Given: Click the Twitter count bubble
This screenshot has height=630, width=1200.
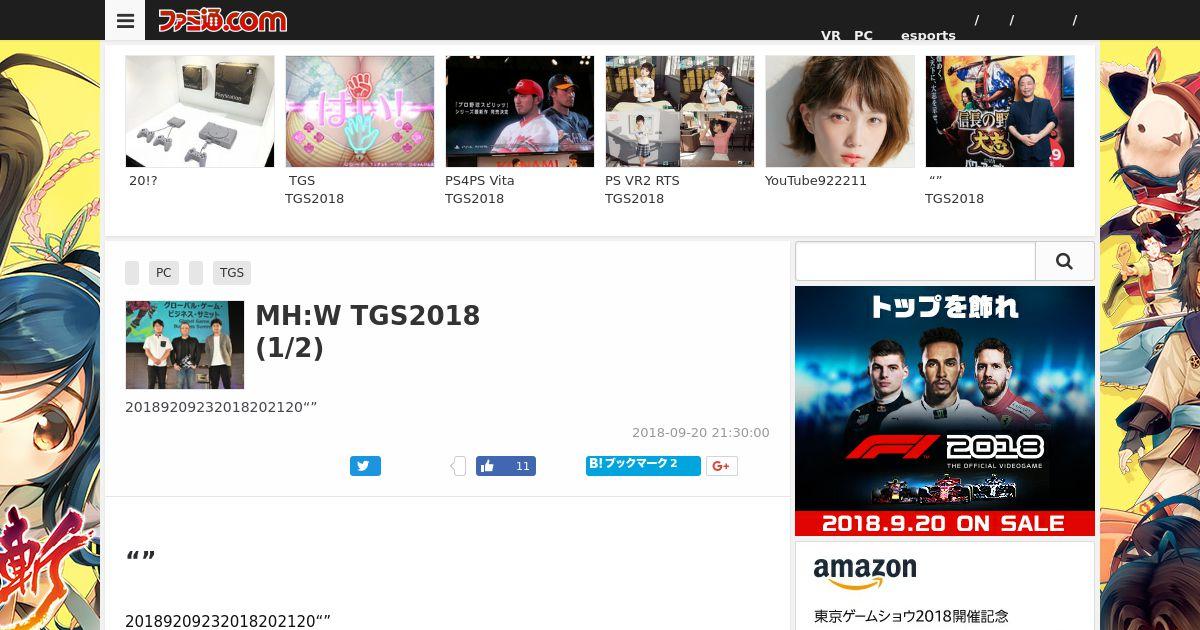Looking at the screenshot, I should click(459, 466).
